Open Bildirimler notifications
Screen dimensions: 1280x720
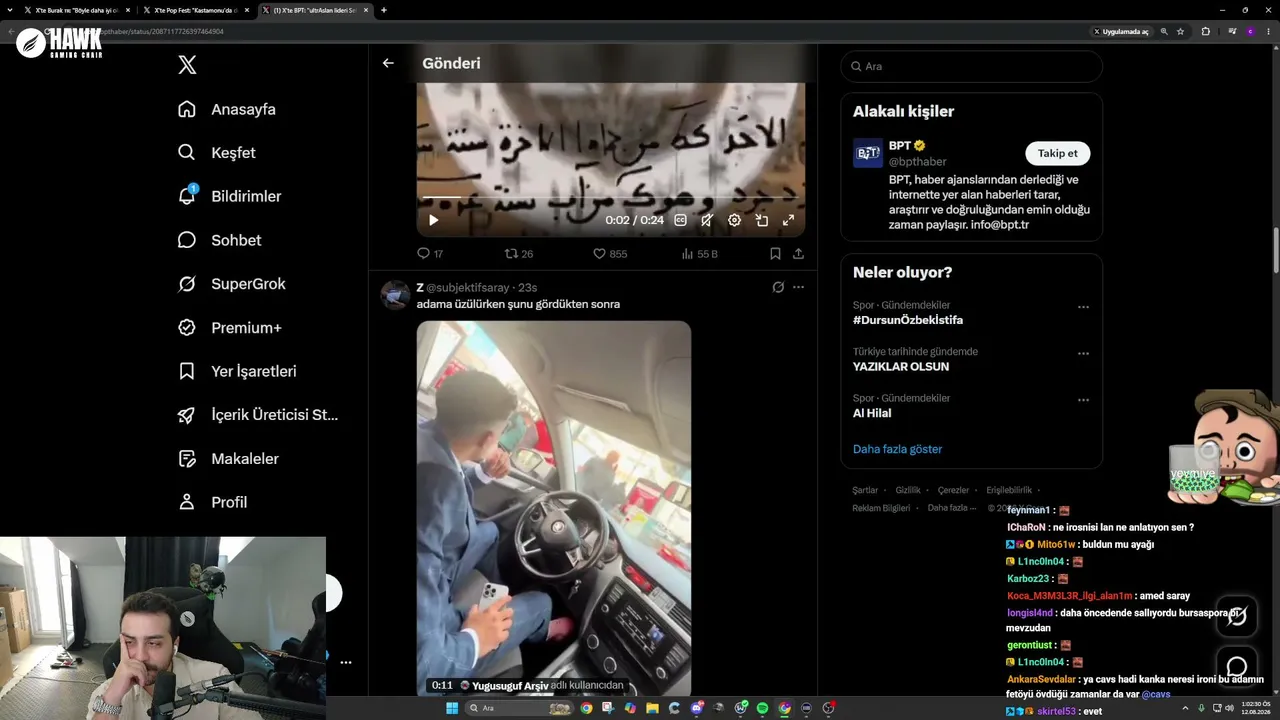tap(229, 196)
